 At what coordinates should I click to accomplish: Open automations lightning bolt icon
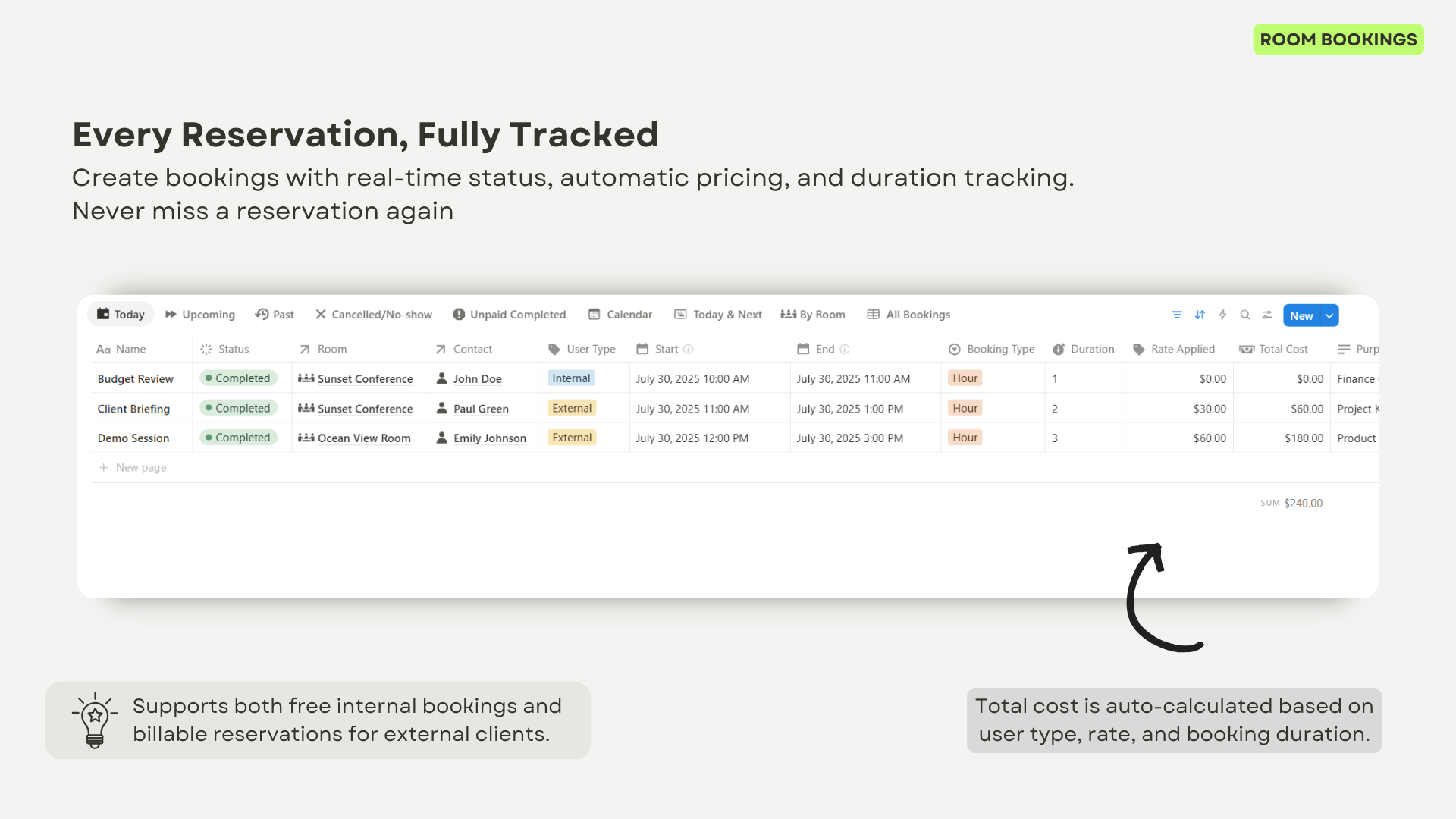(1222, 315)
